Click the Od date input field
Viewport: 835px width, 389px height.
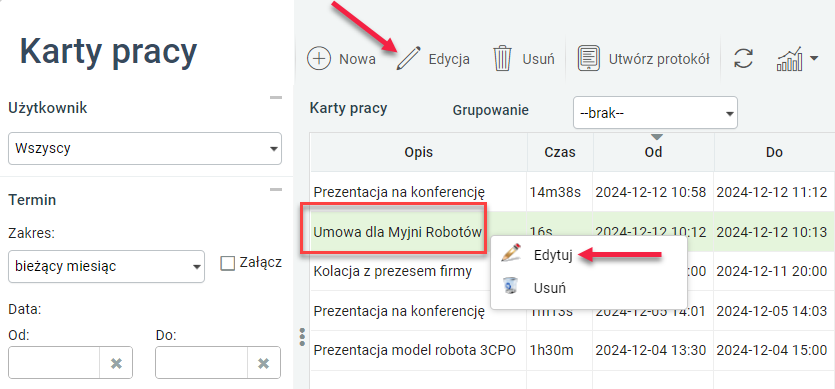pos(54,363)
